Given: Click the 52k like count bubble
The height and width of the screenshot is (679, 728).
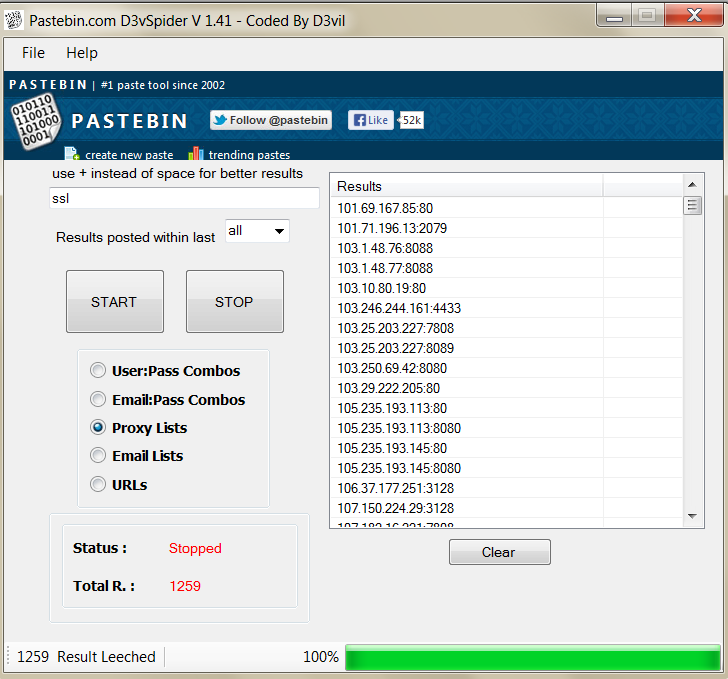Looking at the screenshot, I should tap(411, 120).
